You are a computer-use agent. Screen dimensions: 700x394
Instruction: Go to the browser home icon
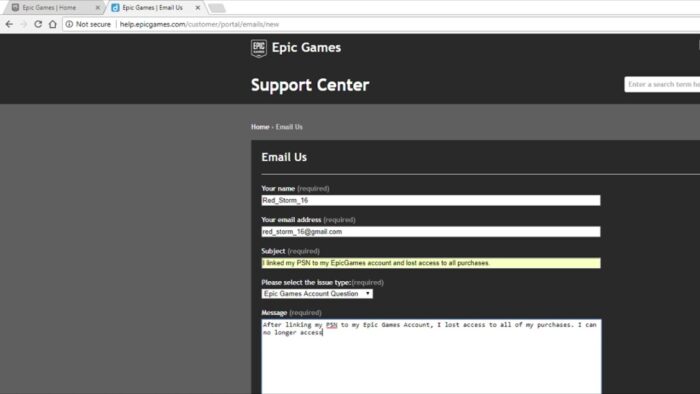(x=53, y=24)
